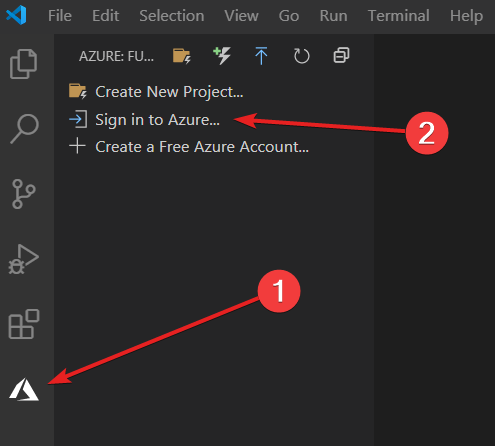Viewport: 495px width, 446px height.
Task: Open the Source Control view icon
Action: pos(24,194)
